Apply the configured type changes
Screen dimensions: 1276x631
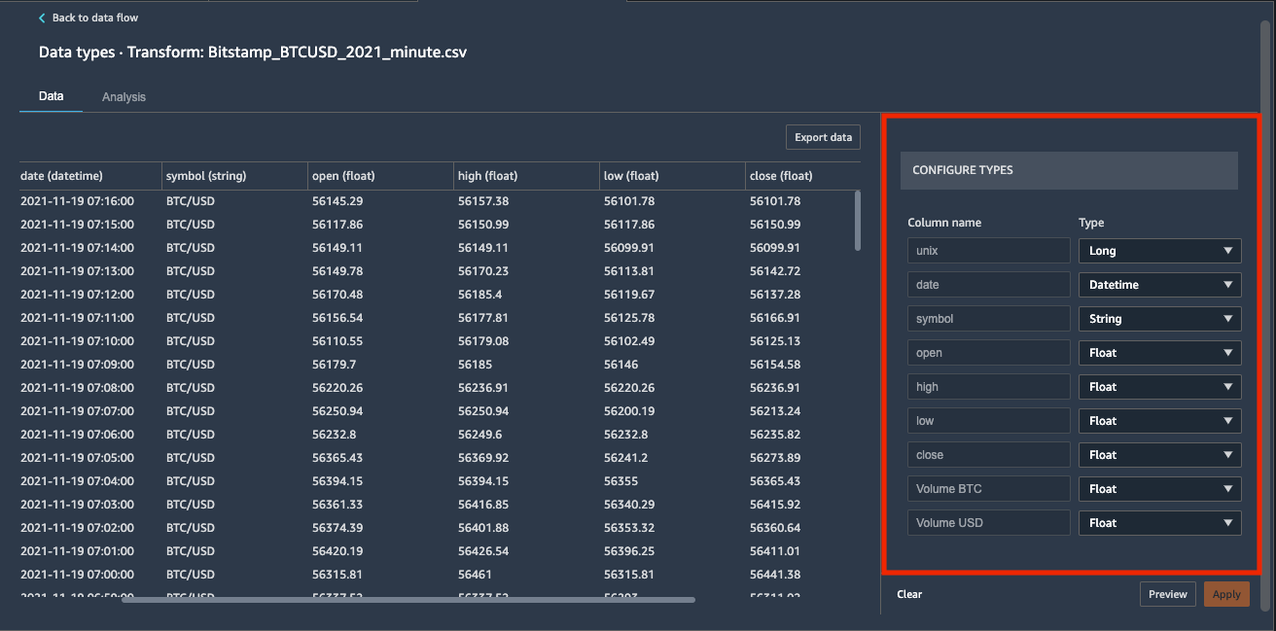pyautogui.click(x=1226, y=593)
